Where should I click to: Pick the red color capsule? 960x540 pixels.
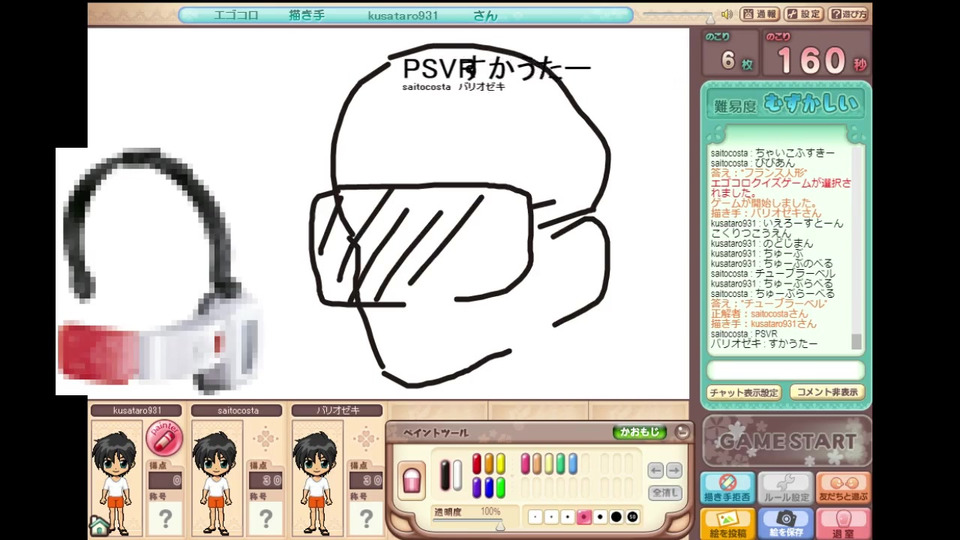(x=476, y=463)
